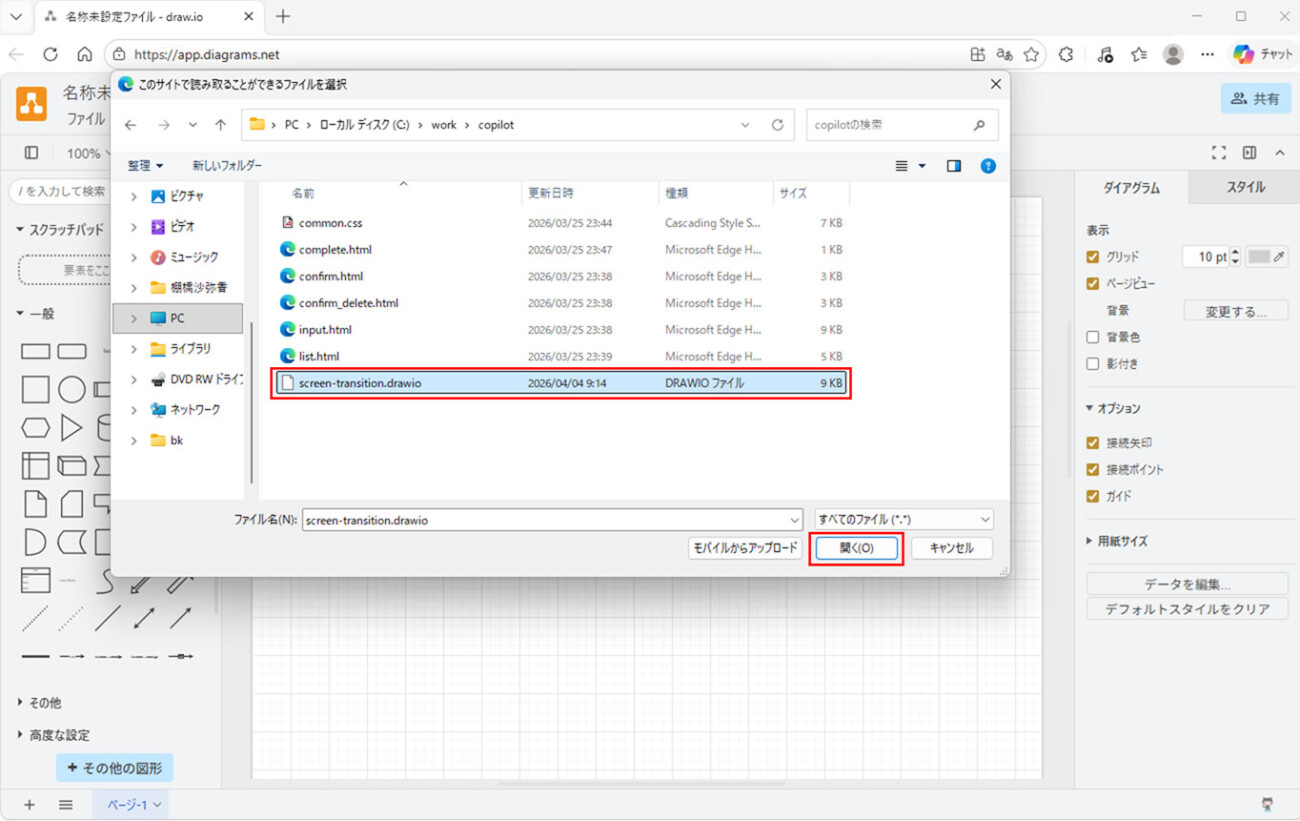Select the triangle shape in shape palette

click(x=71, y=428)
